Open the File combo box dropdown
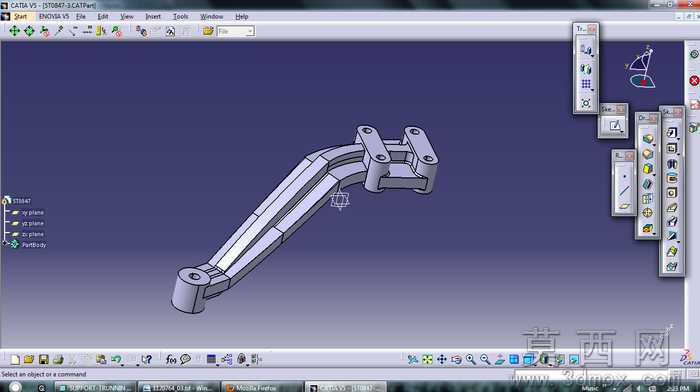The width and height of the screenshot is (700, 392). [x=250, y=31]
